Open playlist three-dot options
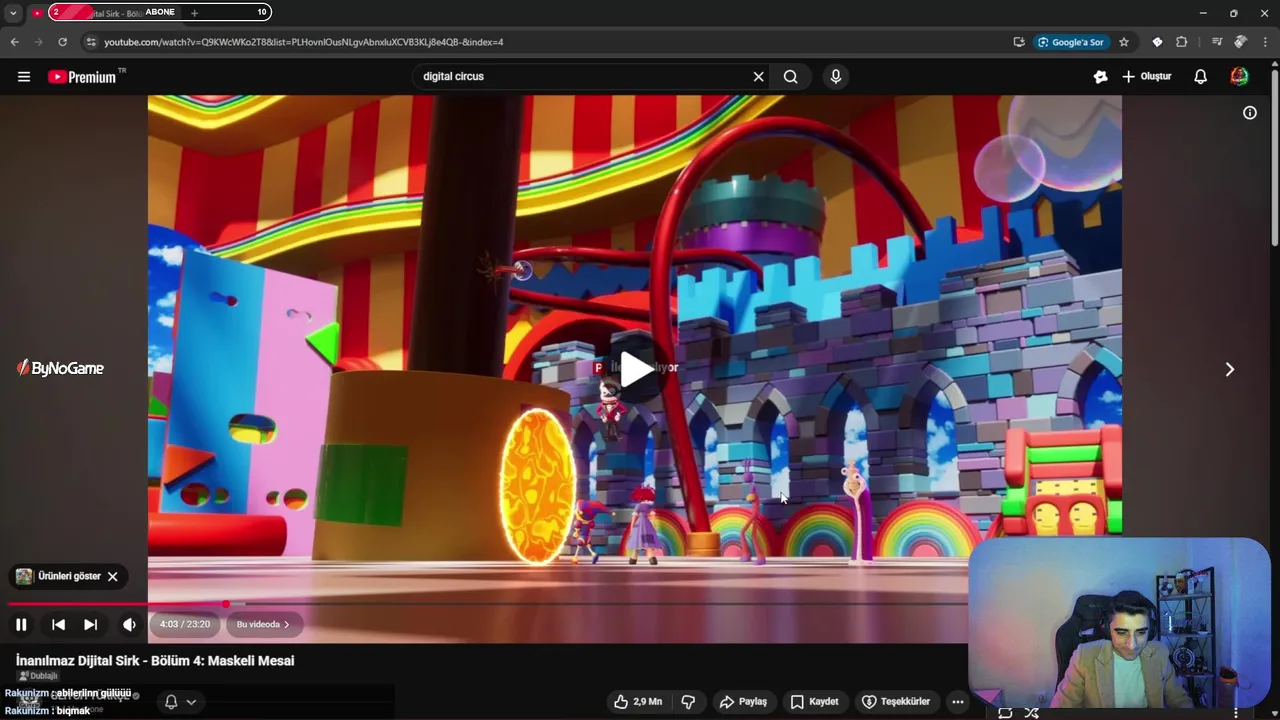Viewport: 1280px width, 720px height. [x=1237, y=713]
